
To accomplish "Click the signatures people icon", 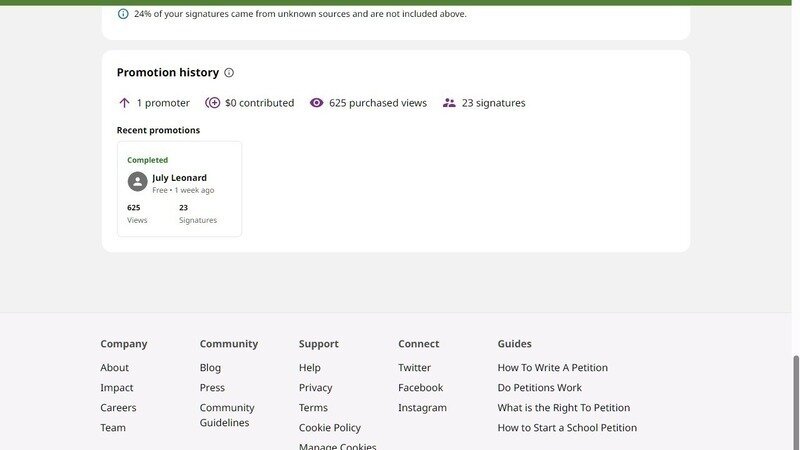I will click(449, 103).
